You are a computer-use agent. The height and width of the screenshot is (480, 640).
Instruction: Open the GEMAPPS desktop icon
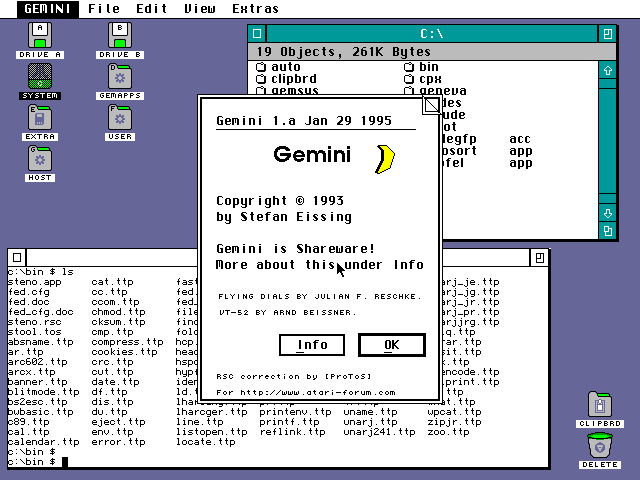[x=120, y=76]
